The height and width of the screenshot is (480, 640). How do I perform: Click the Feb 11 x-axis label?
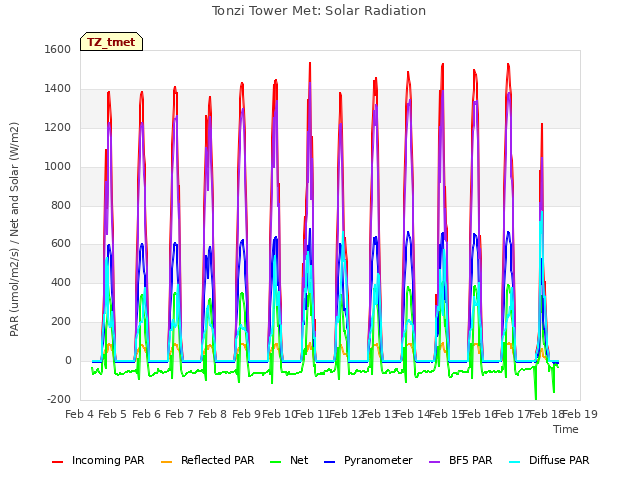(313, 414)
